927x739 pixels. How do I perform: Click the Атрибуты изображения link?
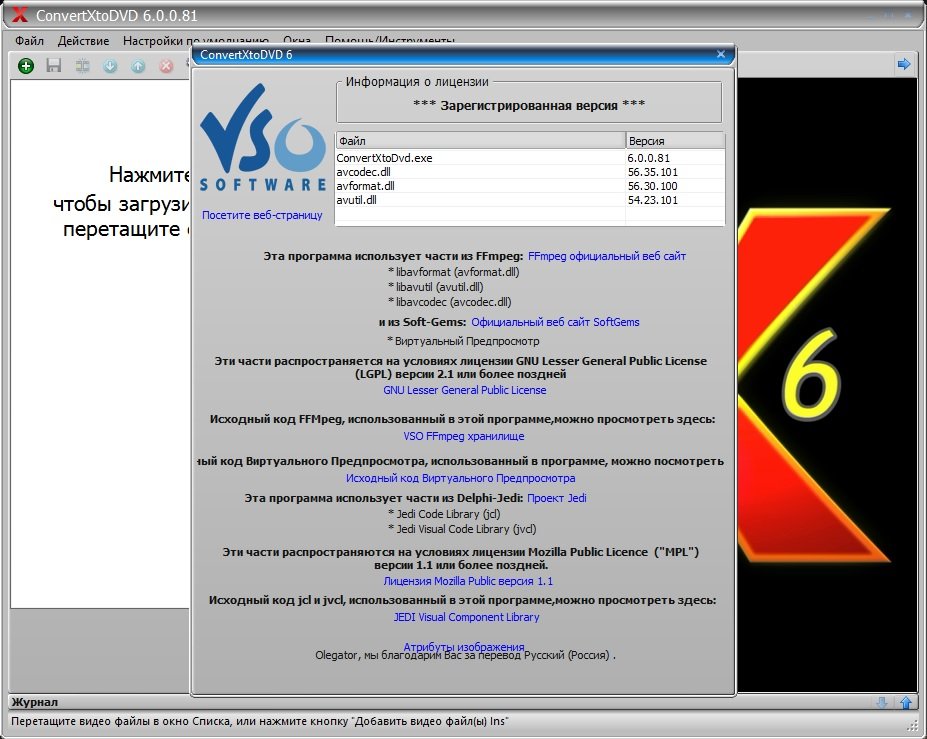[x=464, y=646]
